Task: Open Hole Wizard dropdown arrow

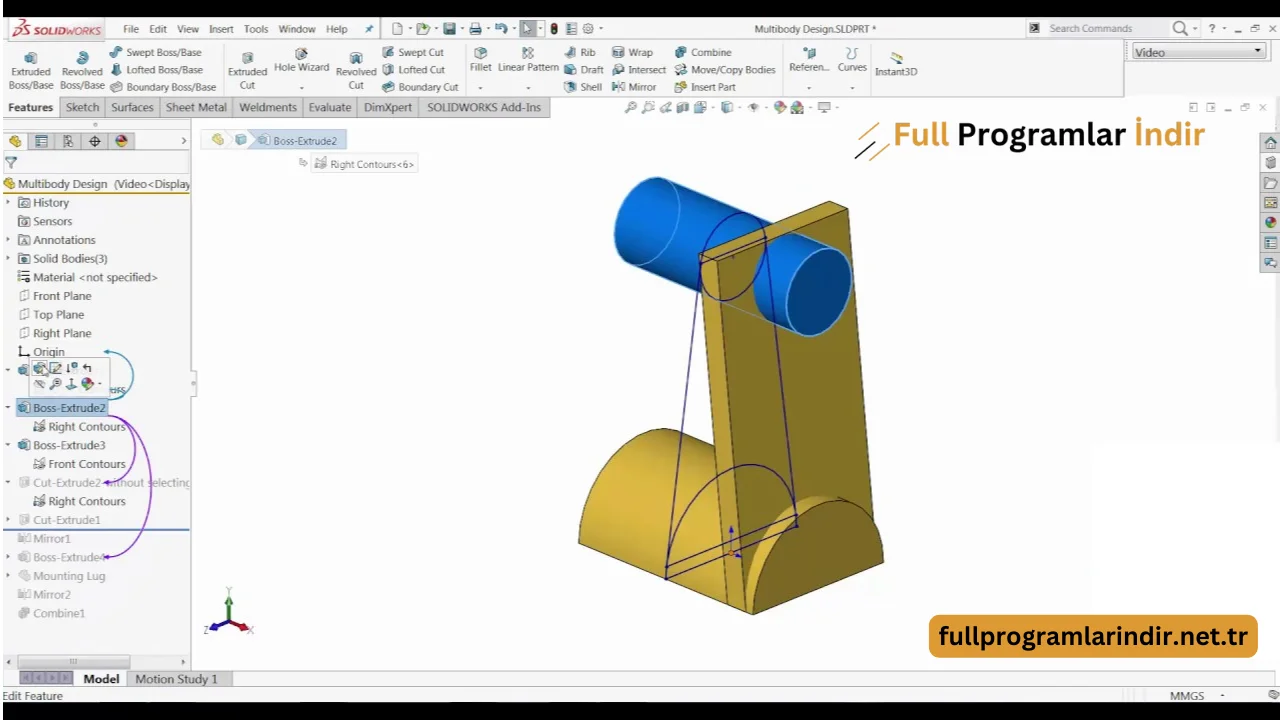Action: [301, 88]
